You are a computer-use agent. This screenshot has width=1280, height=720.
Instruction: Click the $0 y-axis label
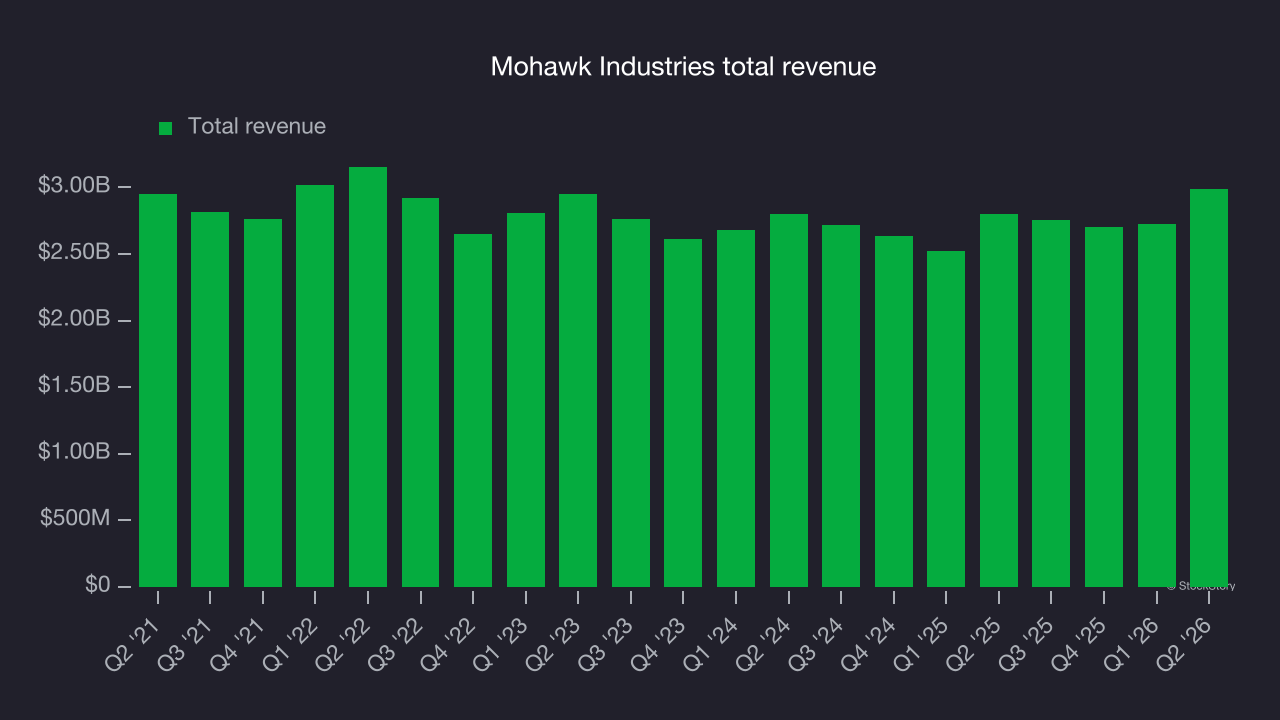tap(97, 585)
